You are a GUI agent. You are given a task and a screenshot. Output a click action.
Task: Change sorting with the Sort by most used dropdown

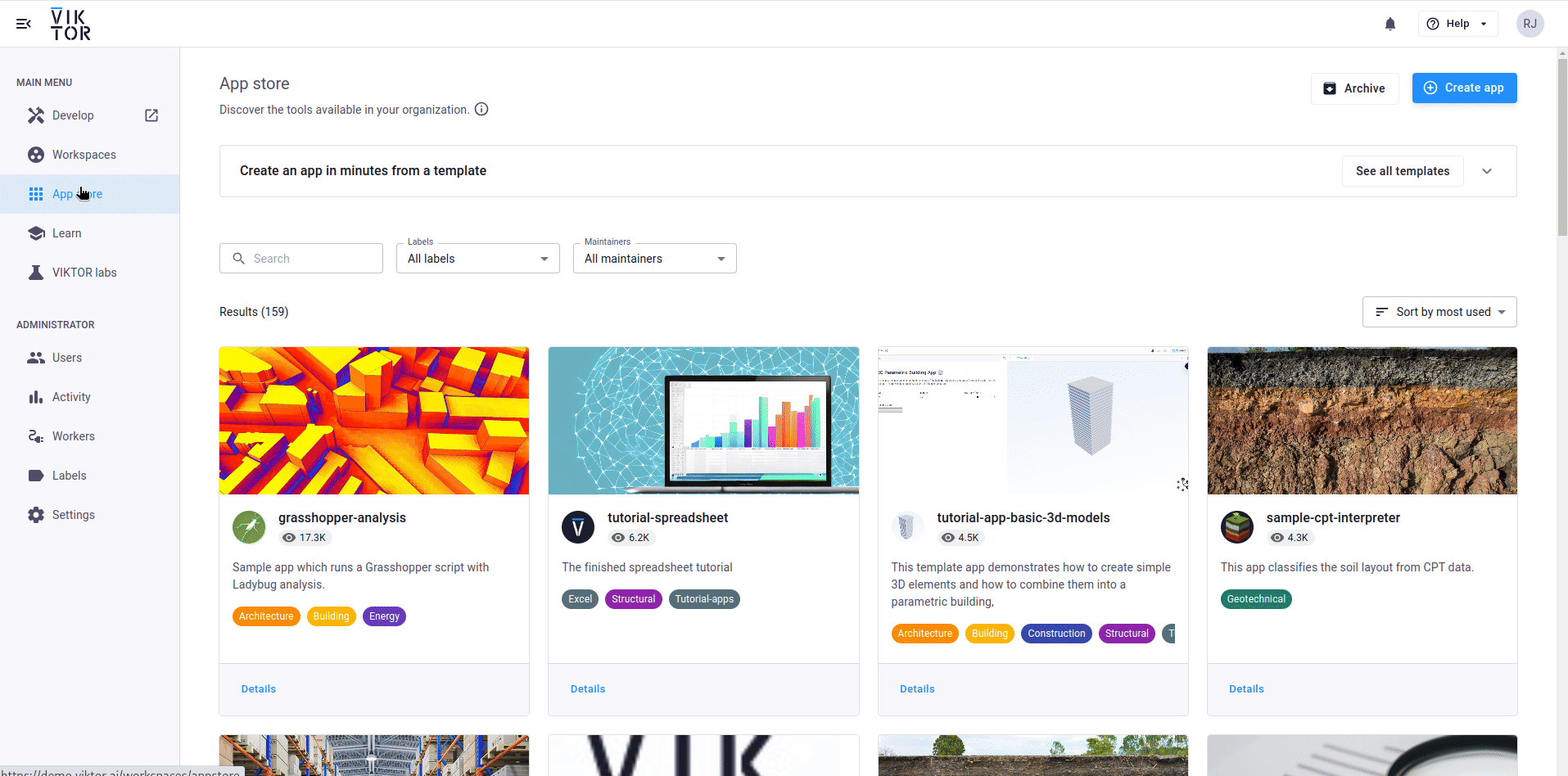[1439, 312]
